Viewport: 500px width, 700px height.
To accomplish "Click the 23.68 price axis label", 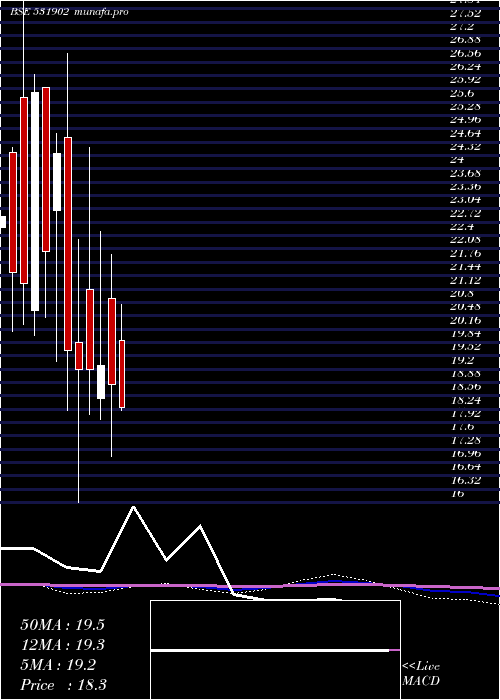I will 466,173.
